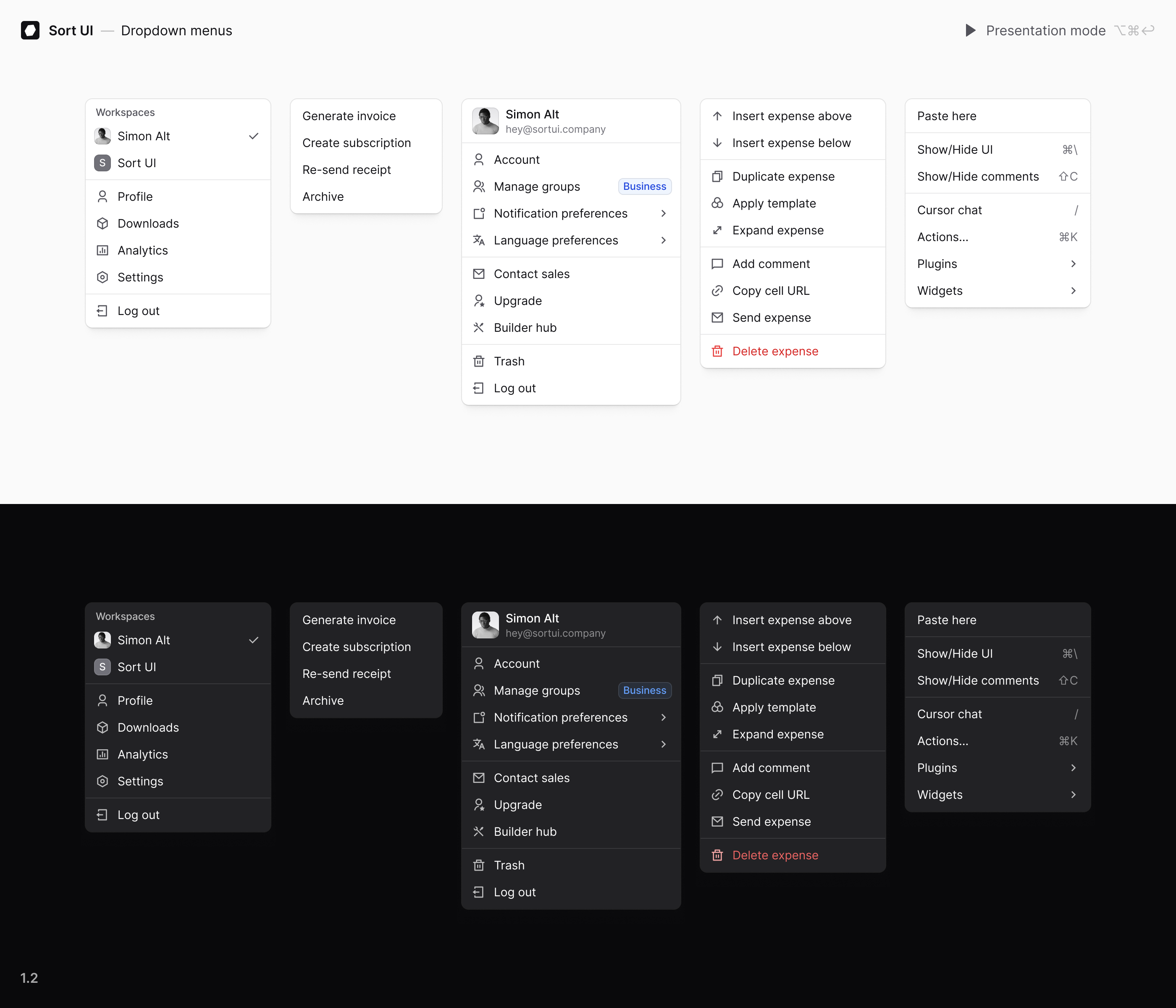This screenshot has width=1176, height=1008.
Task: Click the Business badge in light menu
Action: coord(645,186)
